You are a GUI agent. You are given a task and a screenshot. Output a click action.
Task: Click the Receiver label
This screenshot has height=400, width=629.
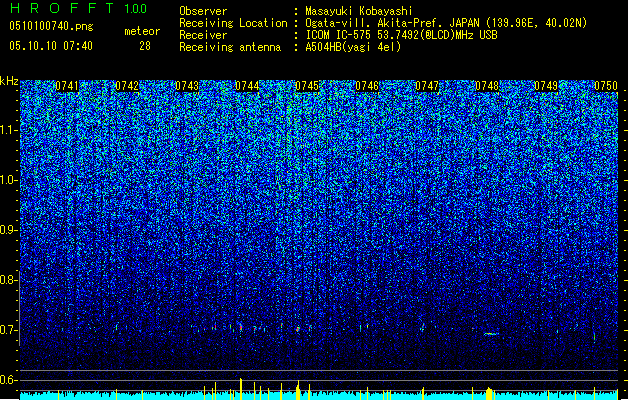click(203, 35)
